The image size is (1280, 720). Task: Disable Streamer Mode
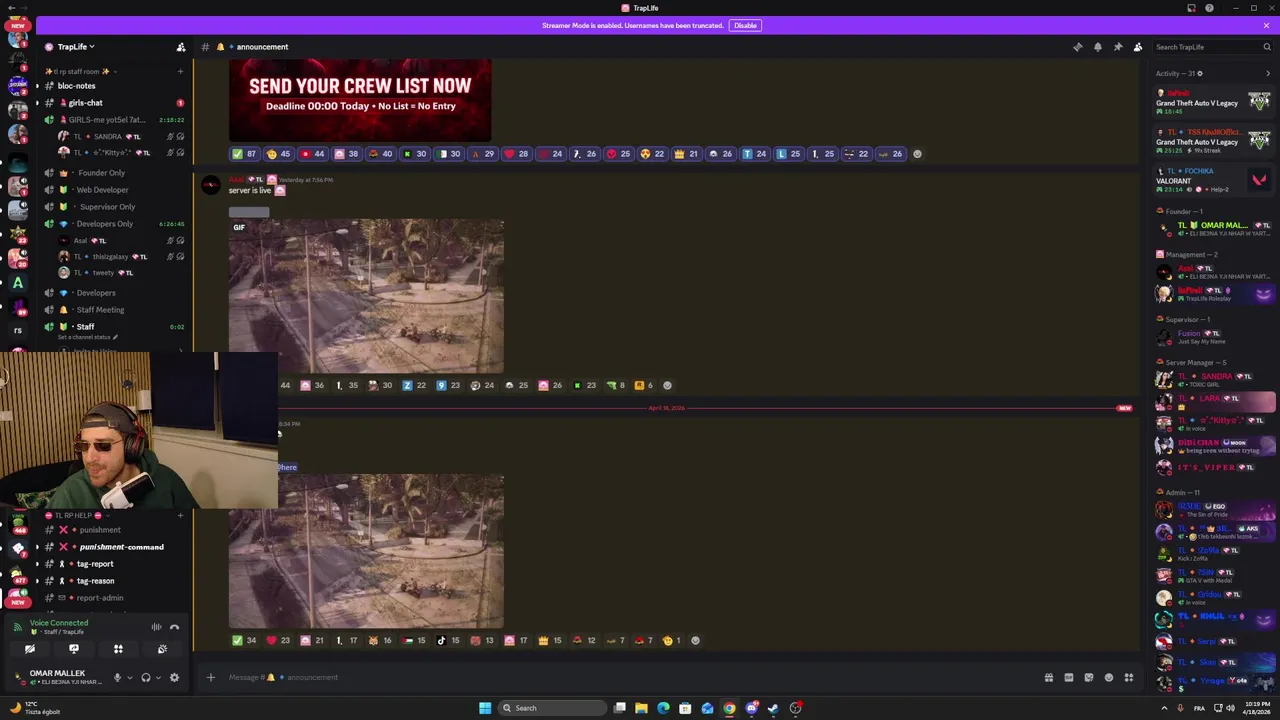pos(745,25)
